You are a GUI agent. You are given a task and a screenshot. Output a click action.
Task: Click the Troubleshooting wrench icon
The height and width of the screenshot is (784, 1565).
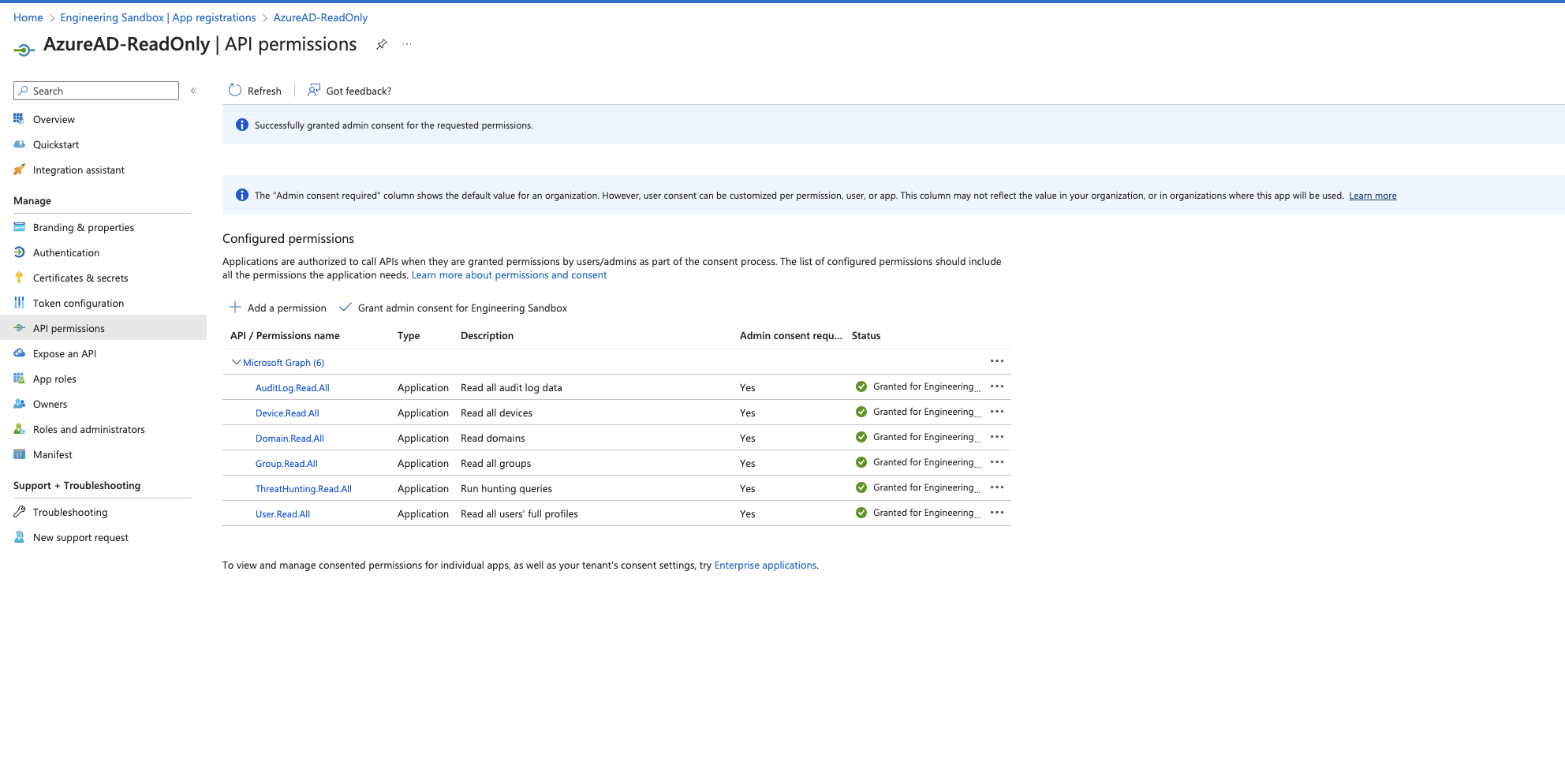[19, 512]
